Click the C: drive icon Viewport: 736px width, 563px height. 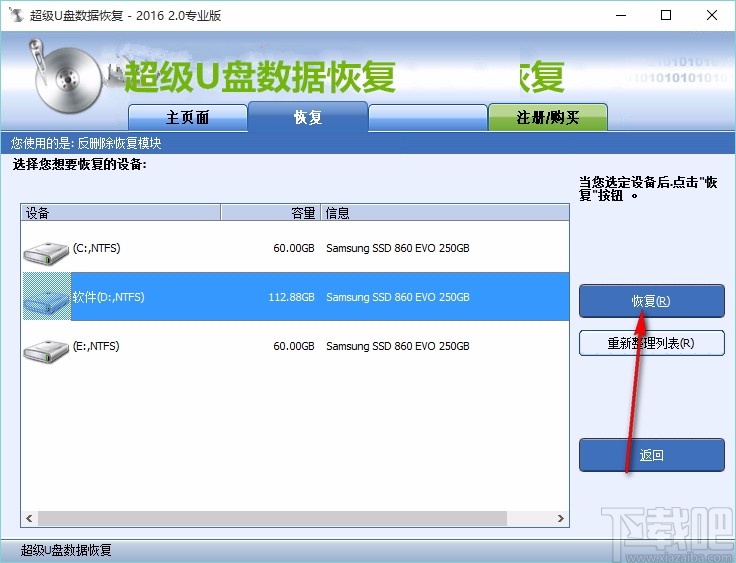point(46,254)
